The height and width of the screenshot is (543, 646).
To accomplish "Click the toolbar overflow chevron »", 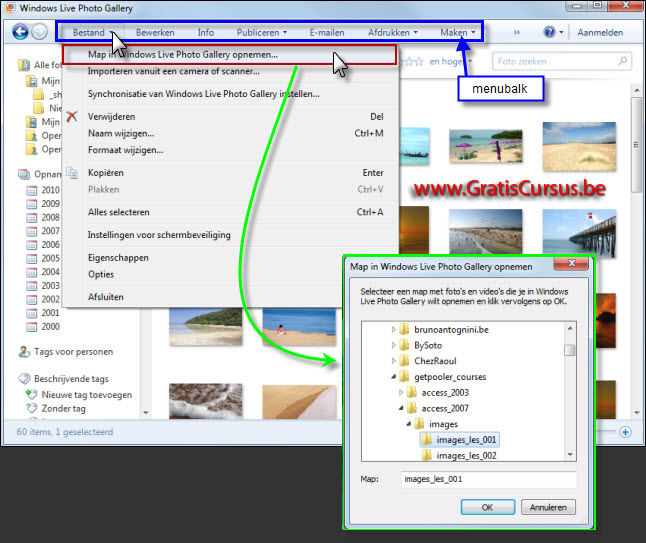I will point(517,32).
